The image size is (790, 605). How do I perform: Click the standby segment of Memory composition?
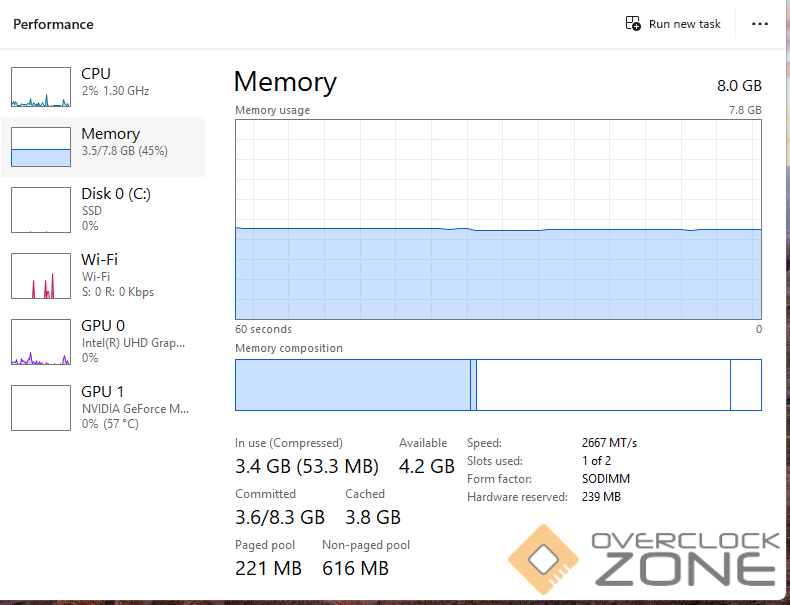tap(602, 385)
